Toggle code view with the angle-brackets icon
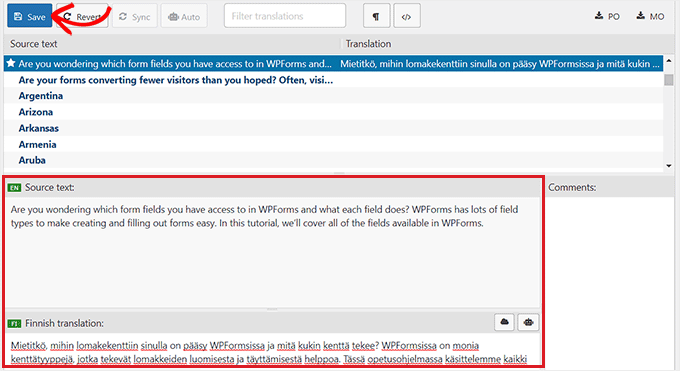 [x=406, y=16]
